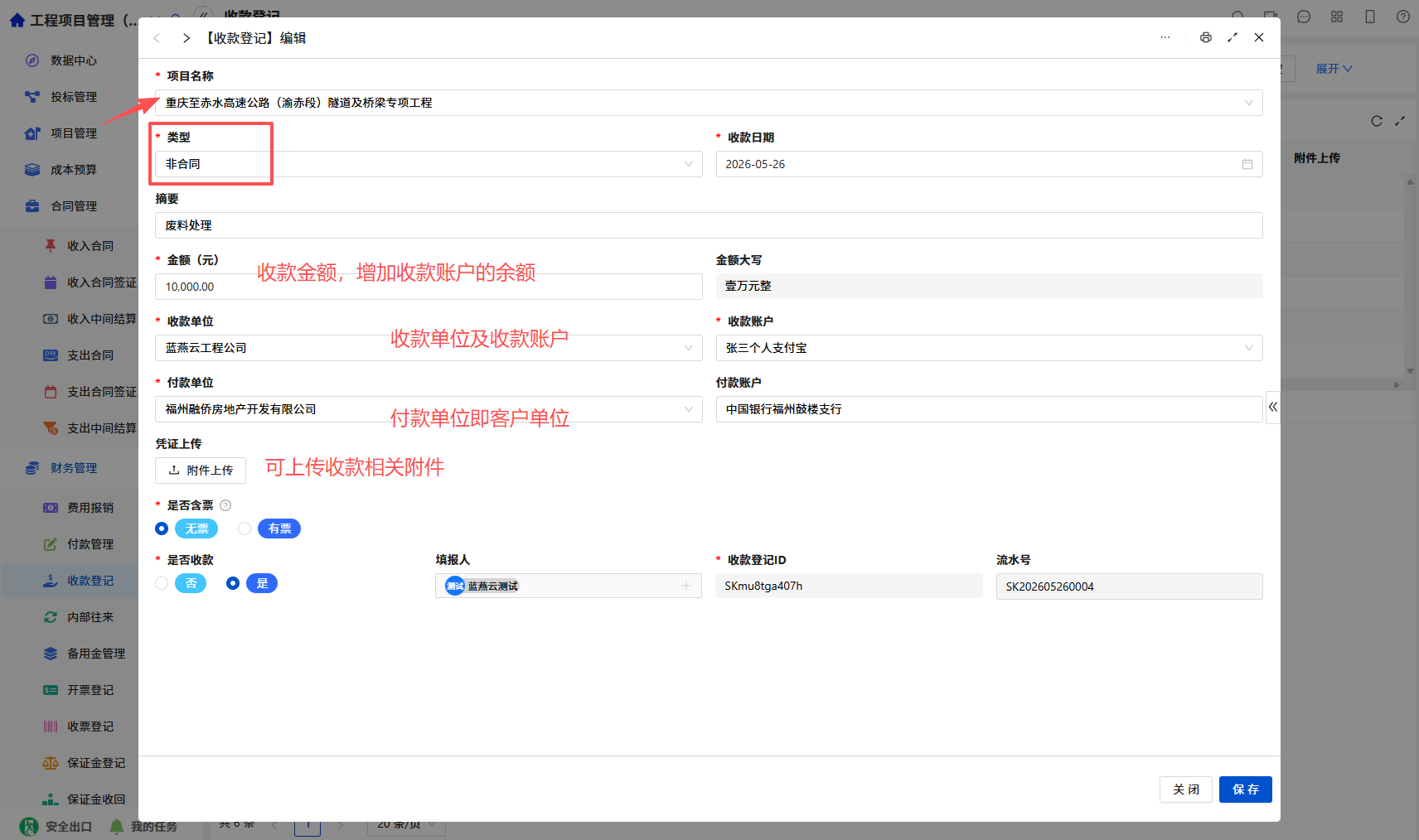
Task: Open 支出合同签证 in sidebar
Action: coord(101,392)
